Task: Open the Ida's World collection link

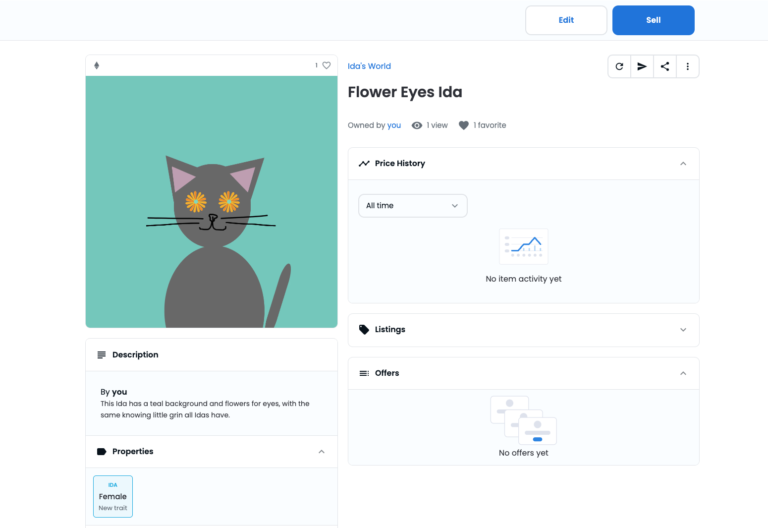Action: click(x=369, y=66)
